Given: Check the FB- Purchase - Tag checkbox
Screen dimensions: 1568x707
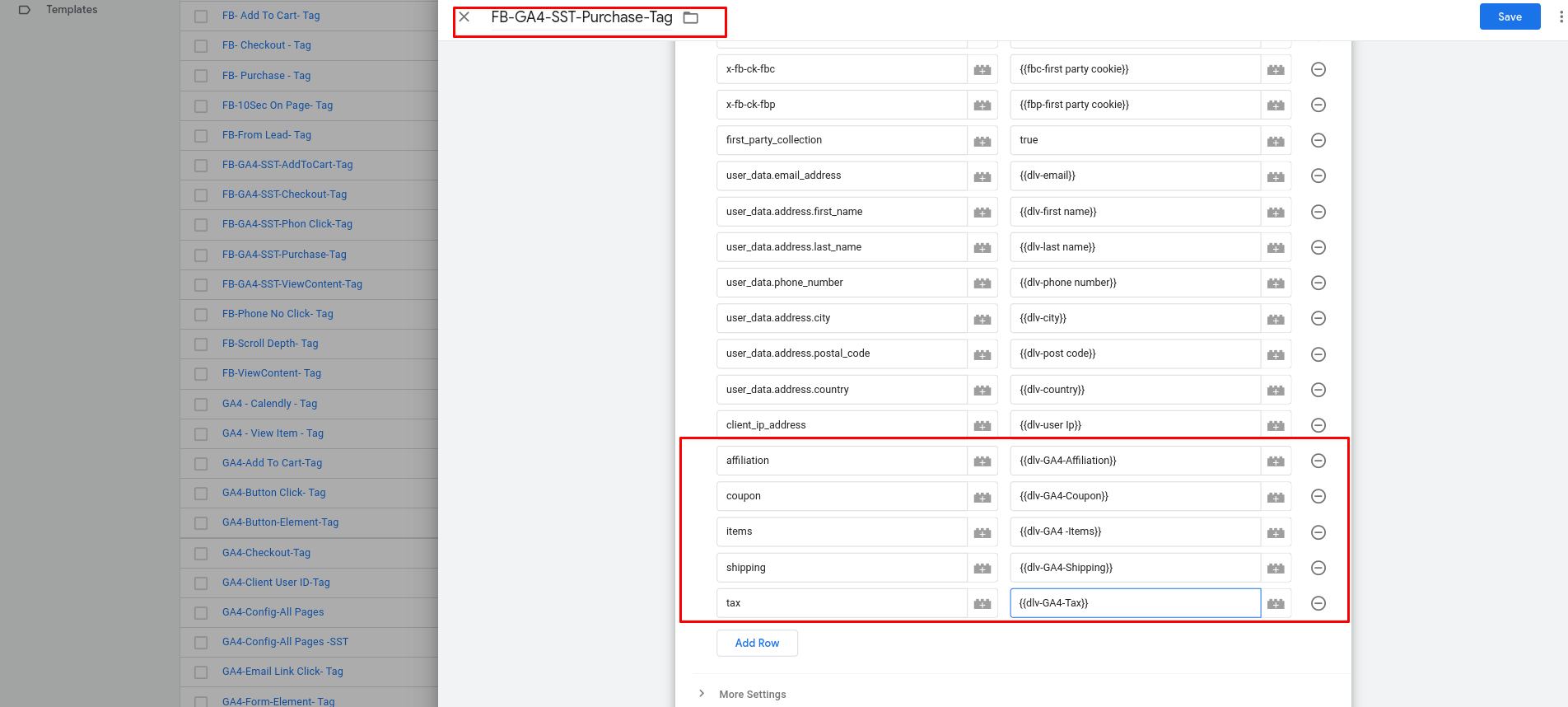Looking at the screenshot, I should [201, 76].
